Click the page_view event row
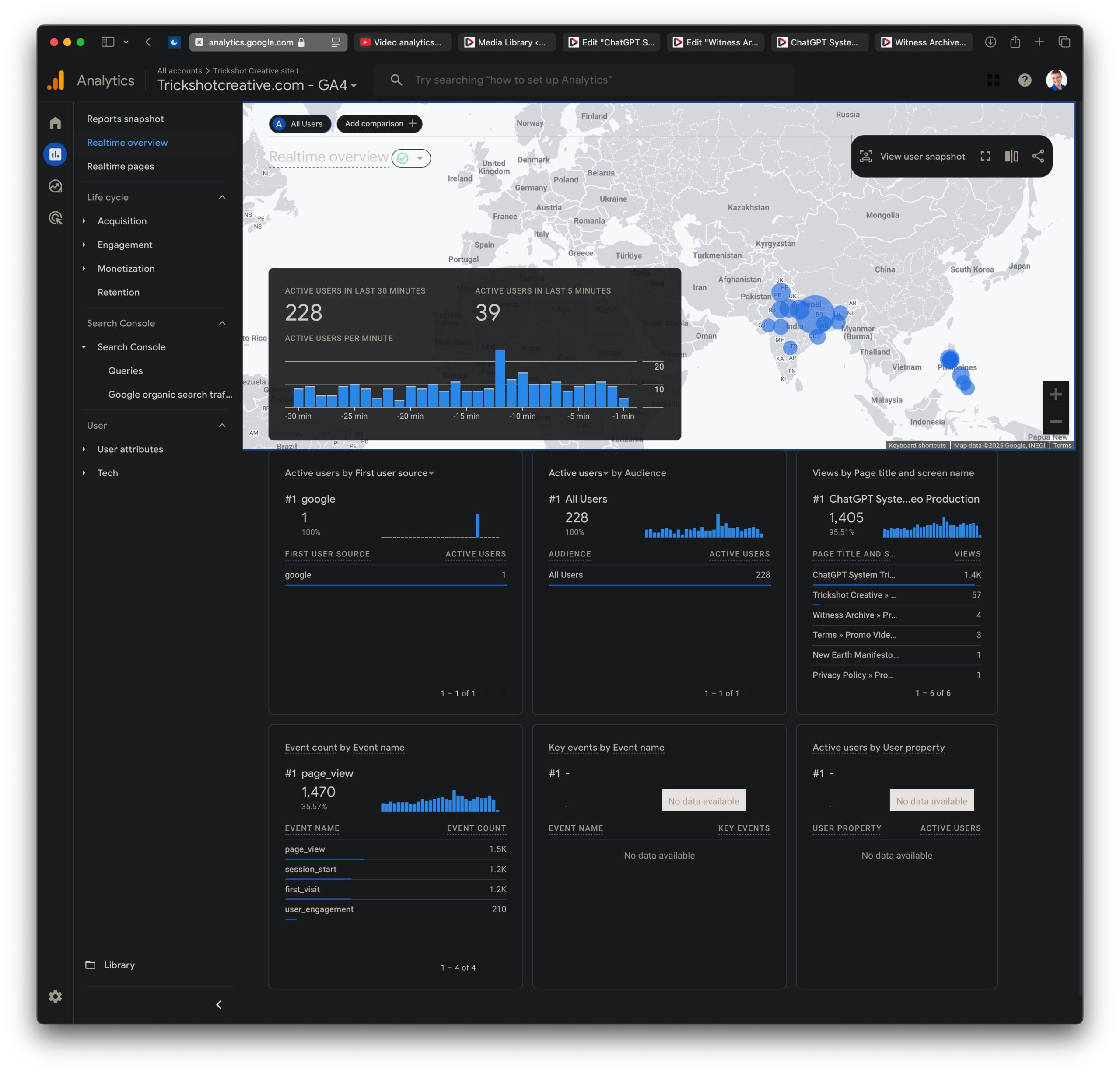 (x=395, y=849)
